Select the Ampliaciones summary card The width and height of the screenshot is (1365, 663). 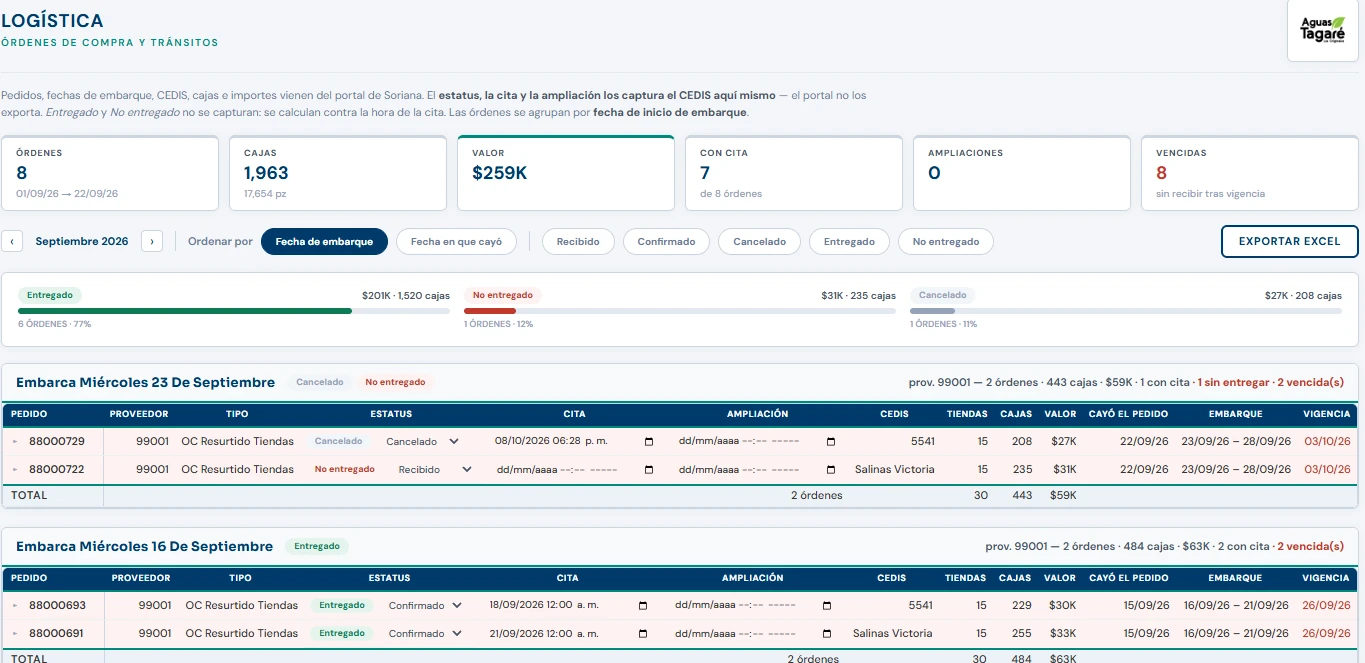pyautogui.click(x=1022, y=173)
